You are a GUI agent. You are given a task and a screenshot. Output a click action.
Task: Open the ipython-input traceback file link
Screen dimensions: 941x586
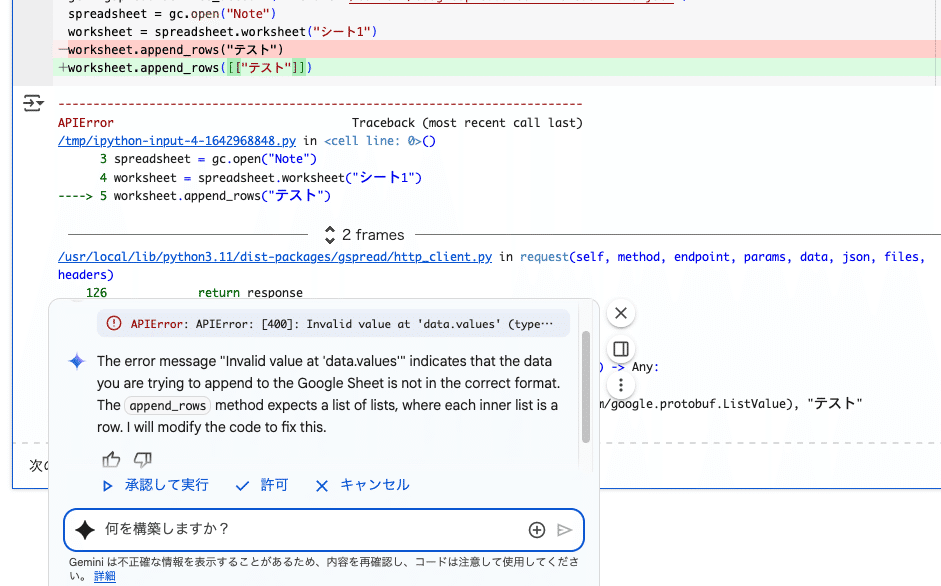coord(176,139)
